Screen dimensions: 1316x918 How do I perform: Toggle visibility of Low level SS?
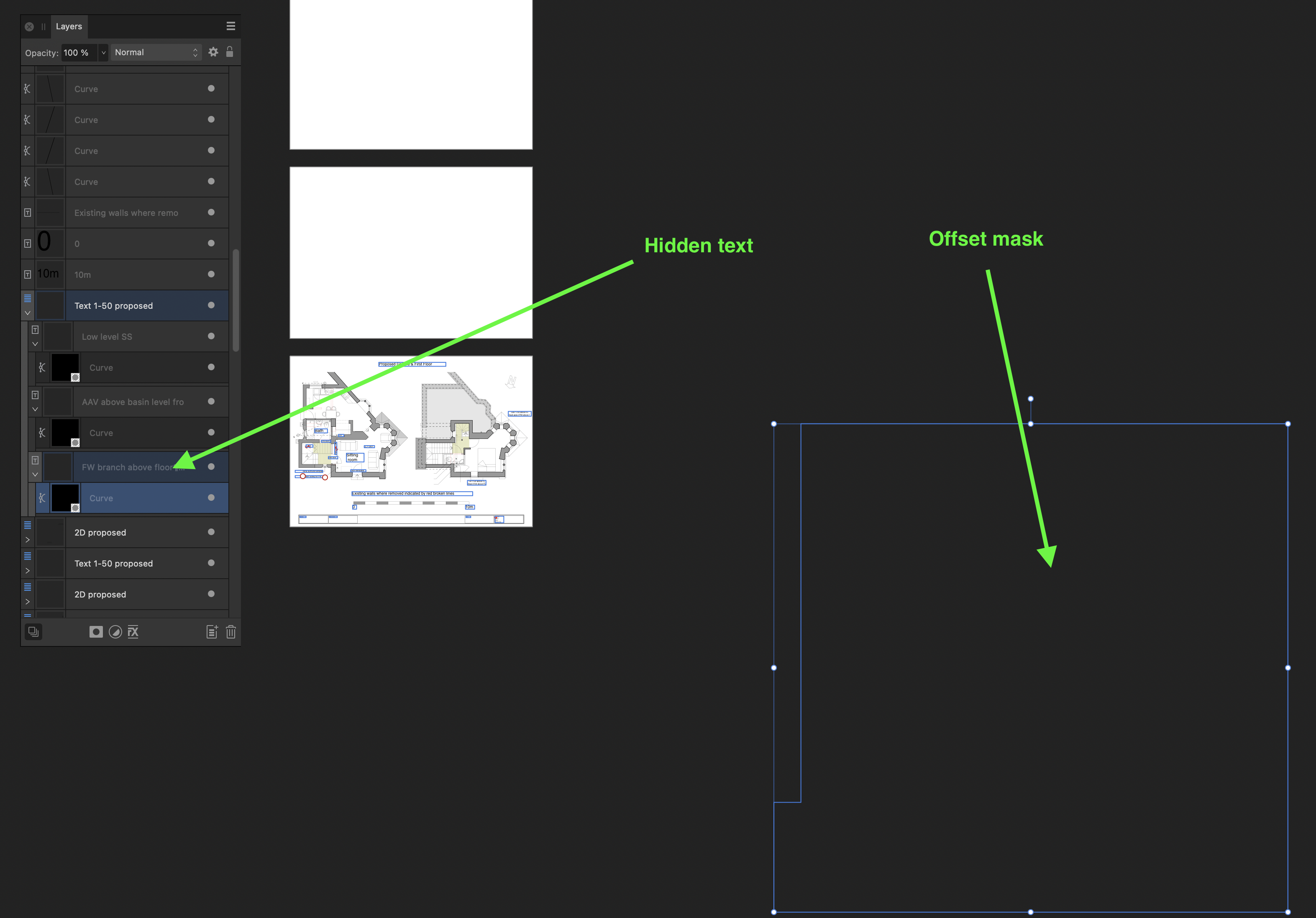point(211,336)
